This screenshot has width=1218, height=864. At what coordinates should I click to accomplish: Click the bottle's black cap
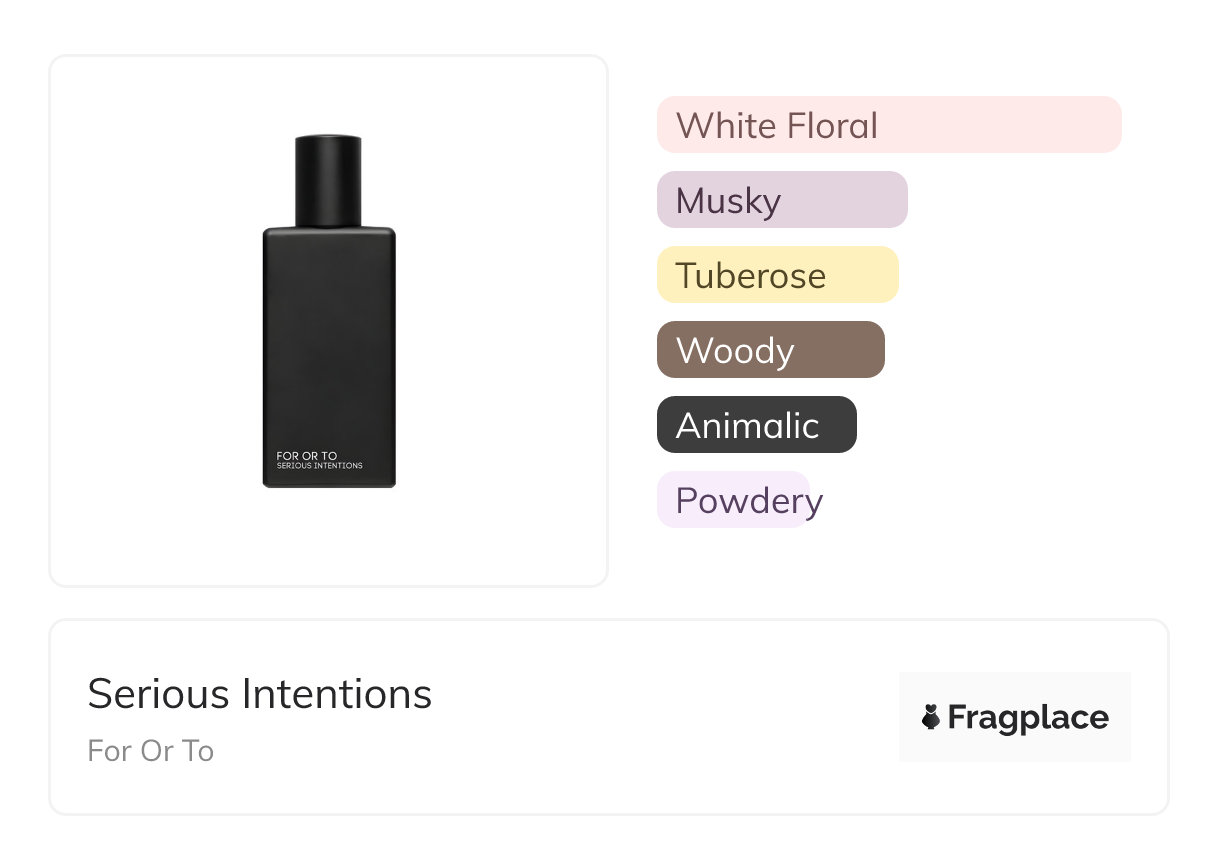click(329, 180)
